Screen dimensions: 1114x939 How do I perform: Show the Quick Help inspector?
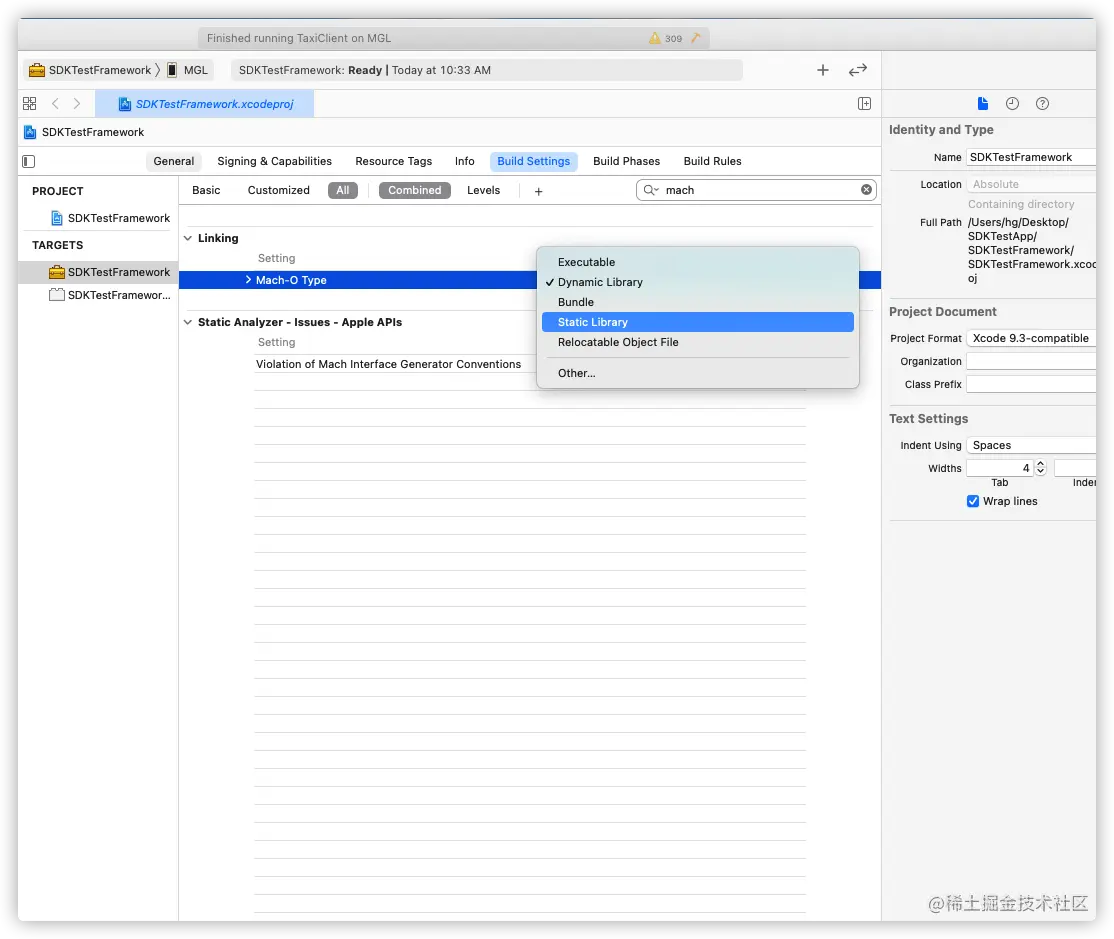pyautogui.click(x=1042, y=104)
